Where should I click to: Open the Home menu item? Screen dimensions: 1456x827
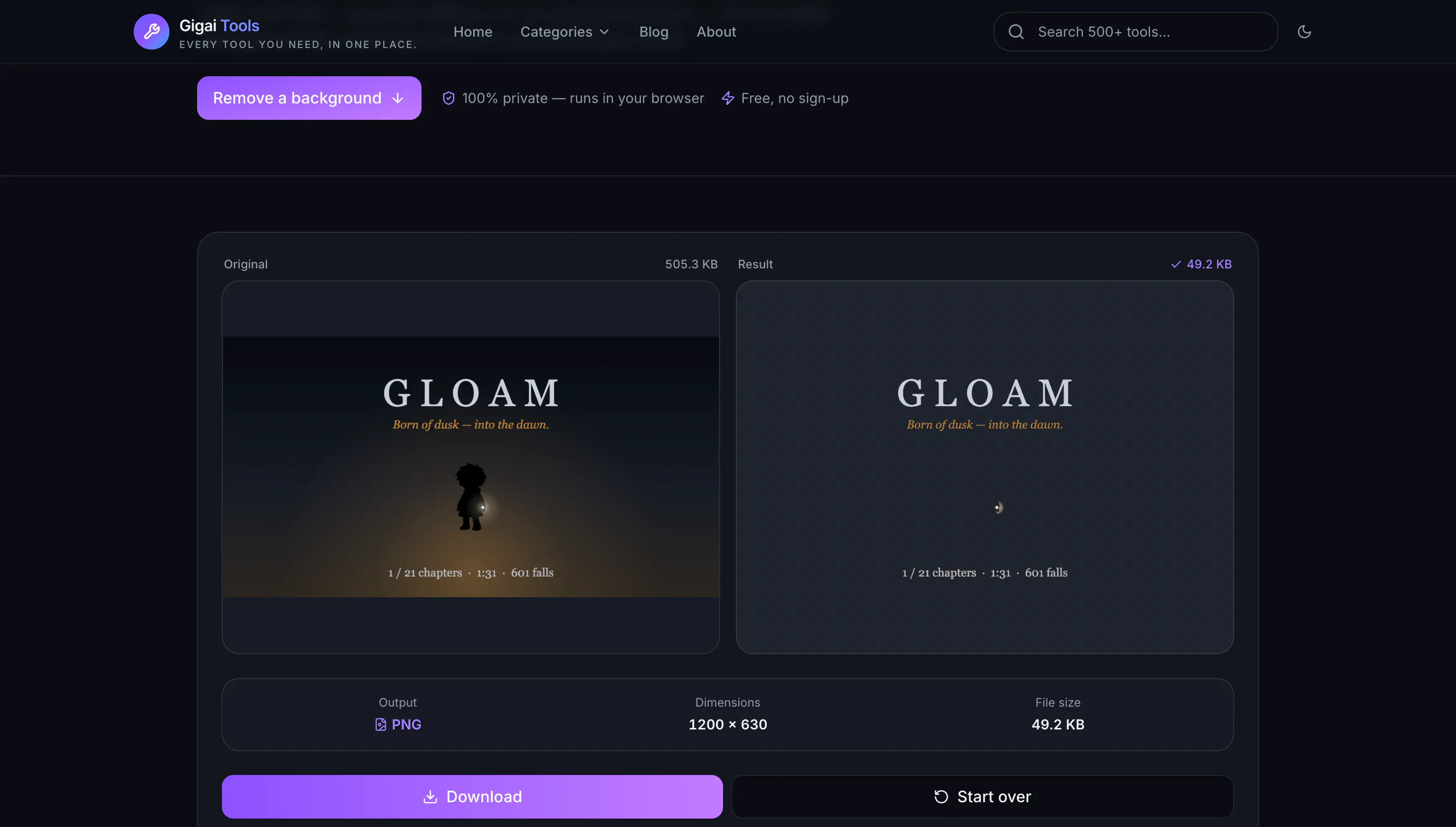click(472, 32)
